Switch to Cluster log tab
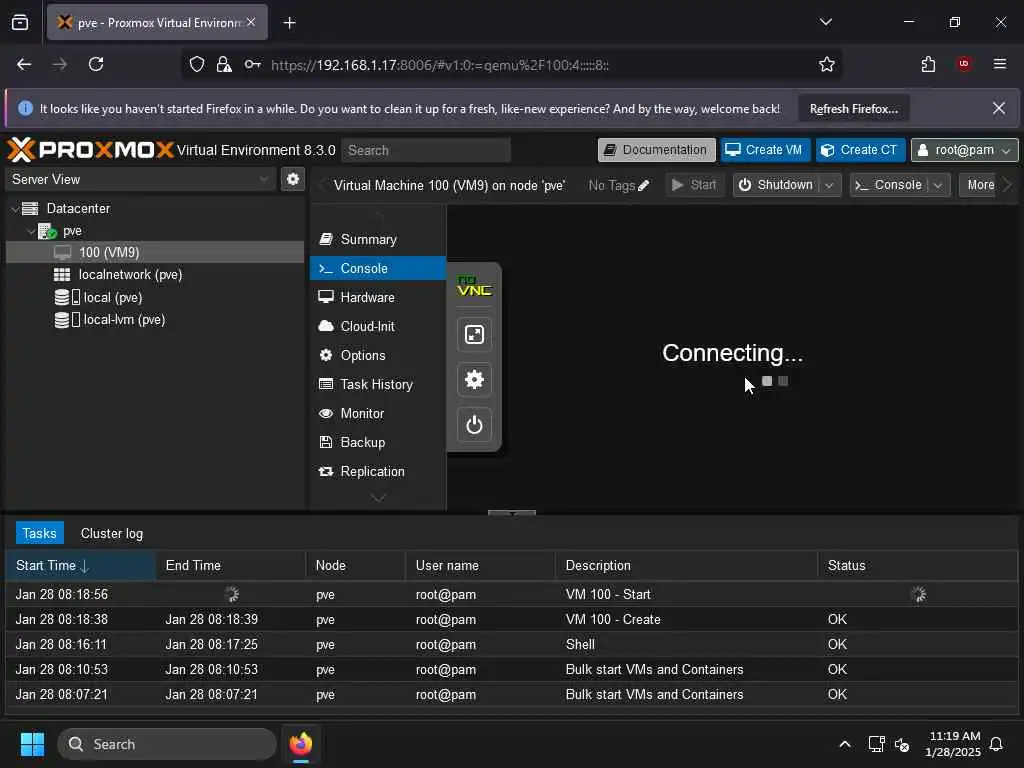The height and width of the screenshot is (768, 1024). 112,534
